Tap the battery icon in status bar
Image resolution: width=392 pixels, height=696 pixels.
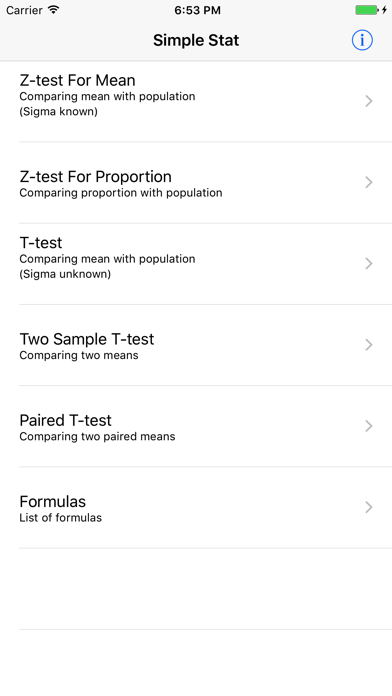366,10
